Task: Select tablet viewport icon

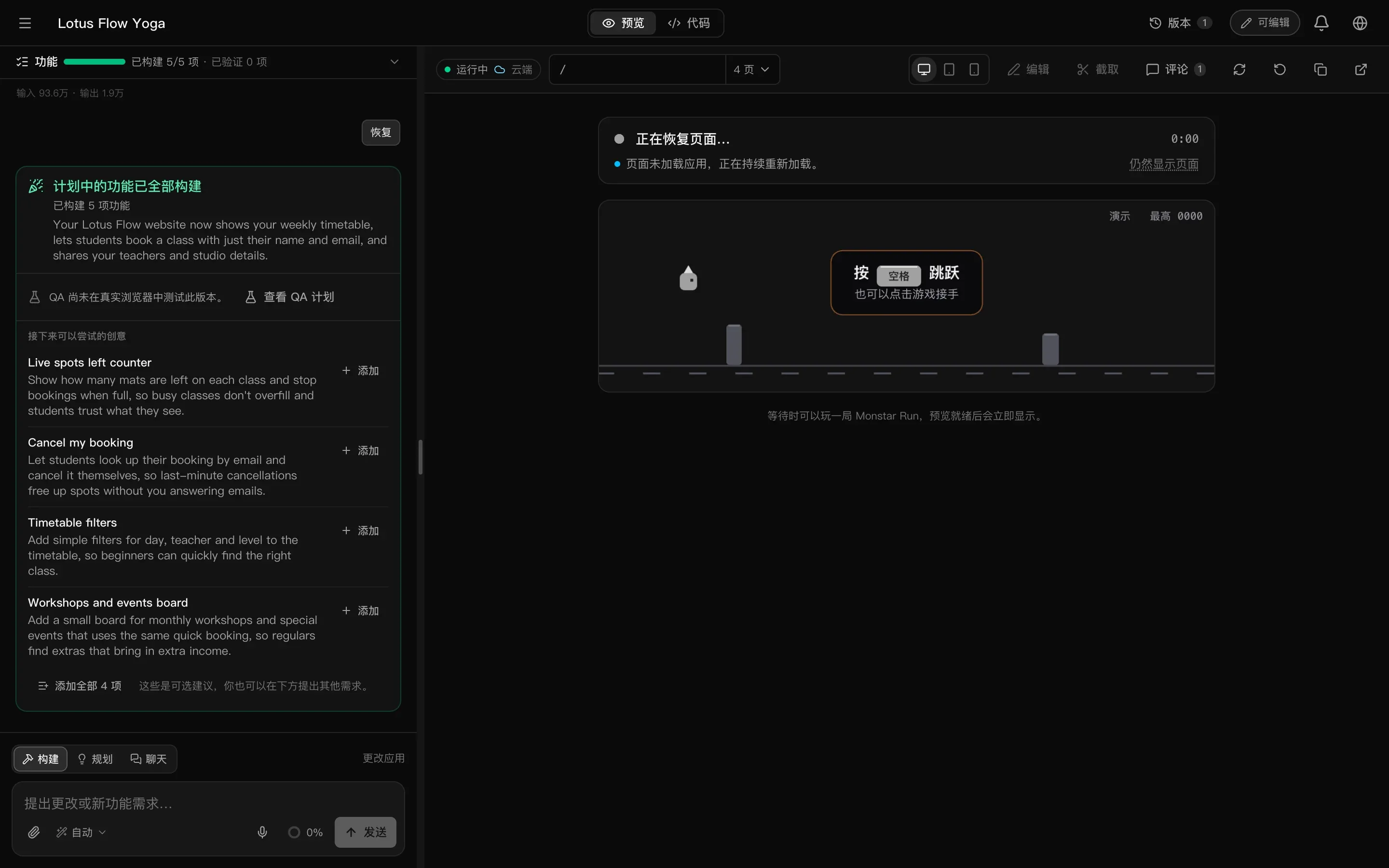Action: tap(949, 69)
